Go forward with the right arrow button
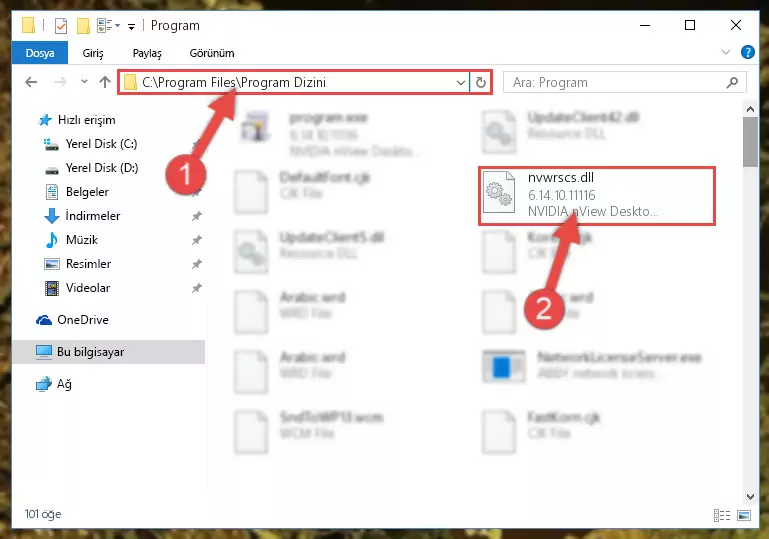769x539 pixels. [x=60, y=82]
